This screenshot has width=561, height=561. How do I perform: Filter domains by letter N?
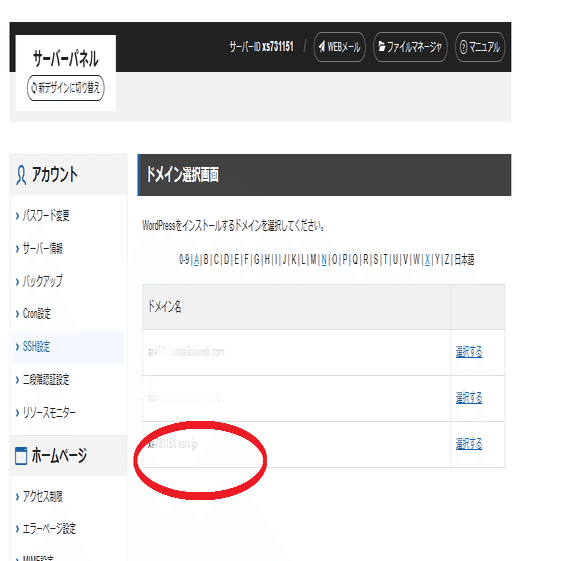coord(324,259)
